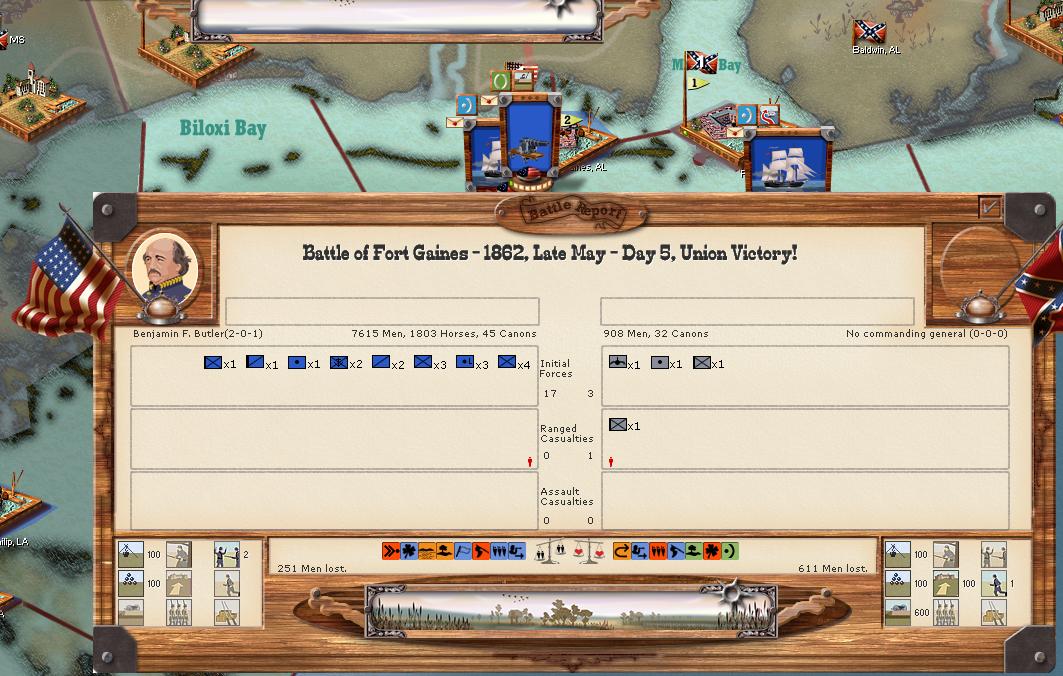
Task: Click the checkmark to close Battle Report
Action: coord(990,208)
